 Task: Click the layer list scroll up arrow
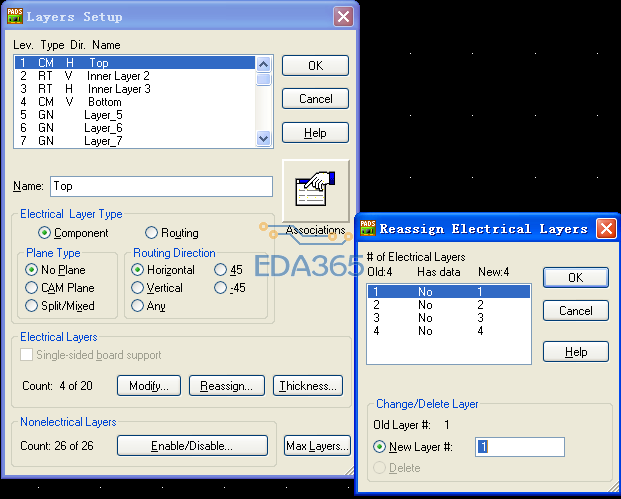pos(264,64)
